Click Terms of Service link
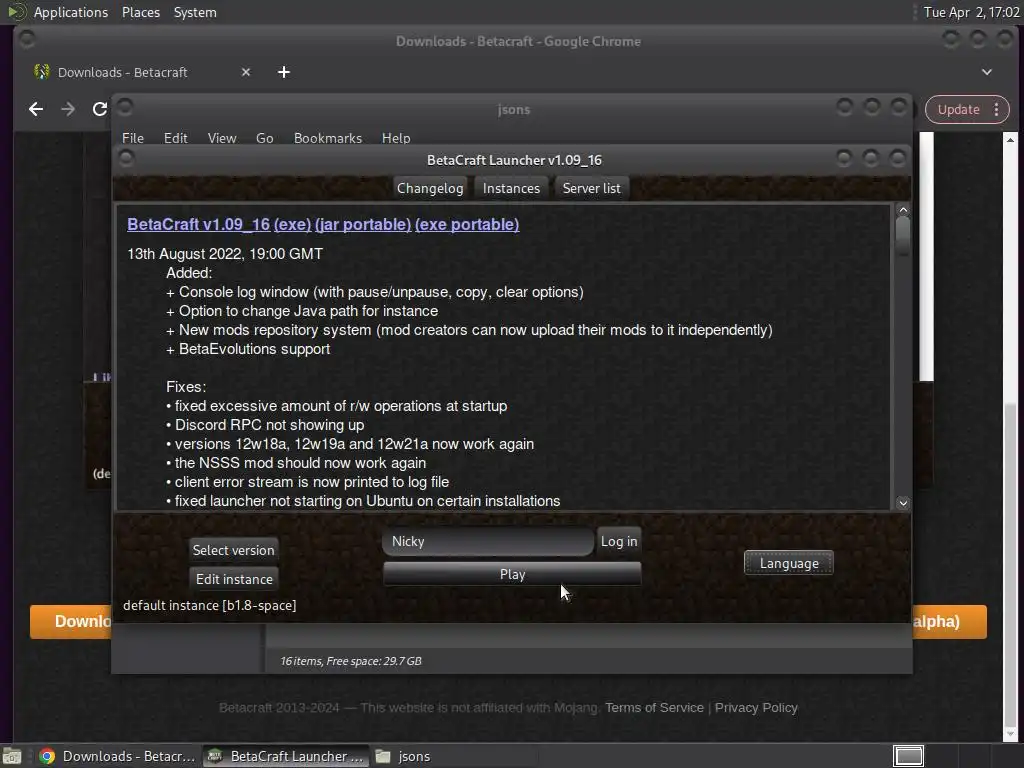 click(x=654, y=707)
